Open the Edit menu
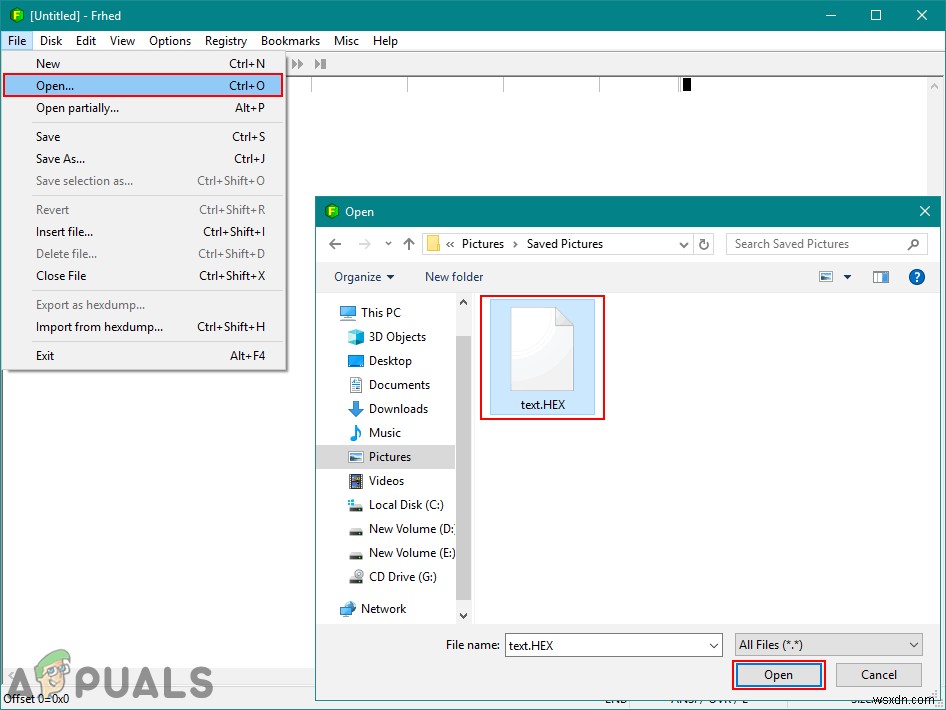This screenshot has height=710, width=946. [x=86, y=40]
